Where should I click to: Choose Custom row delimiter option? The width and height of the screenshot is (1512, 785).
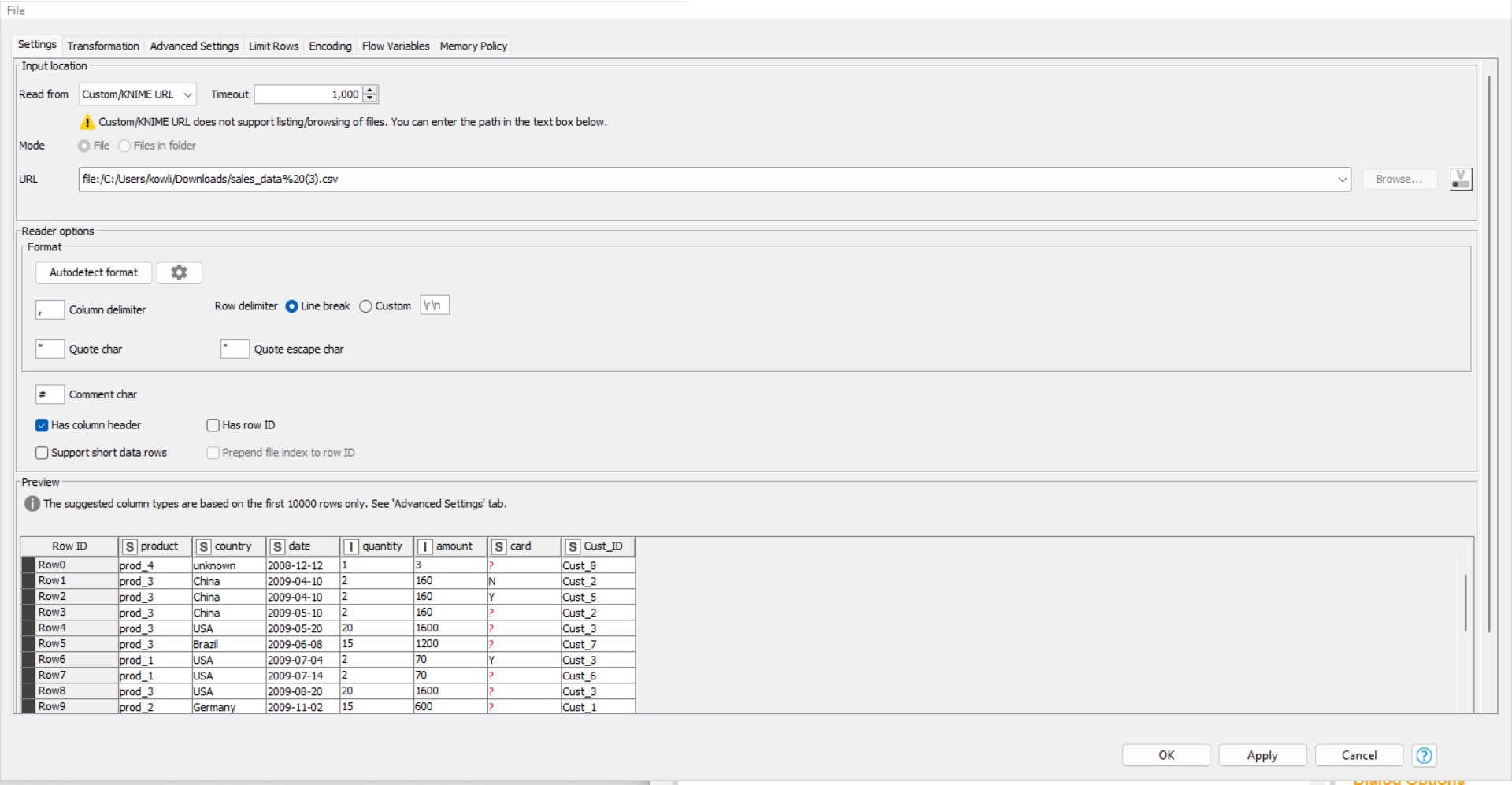tap(365, 306)
